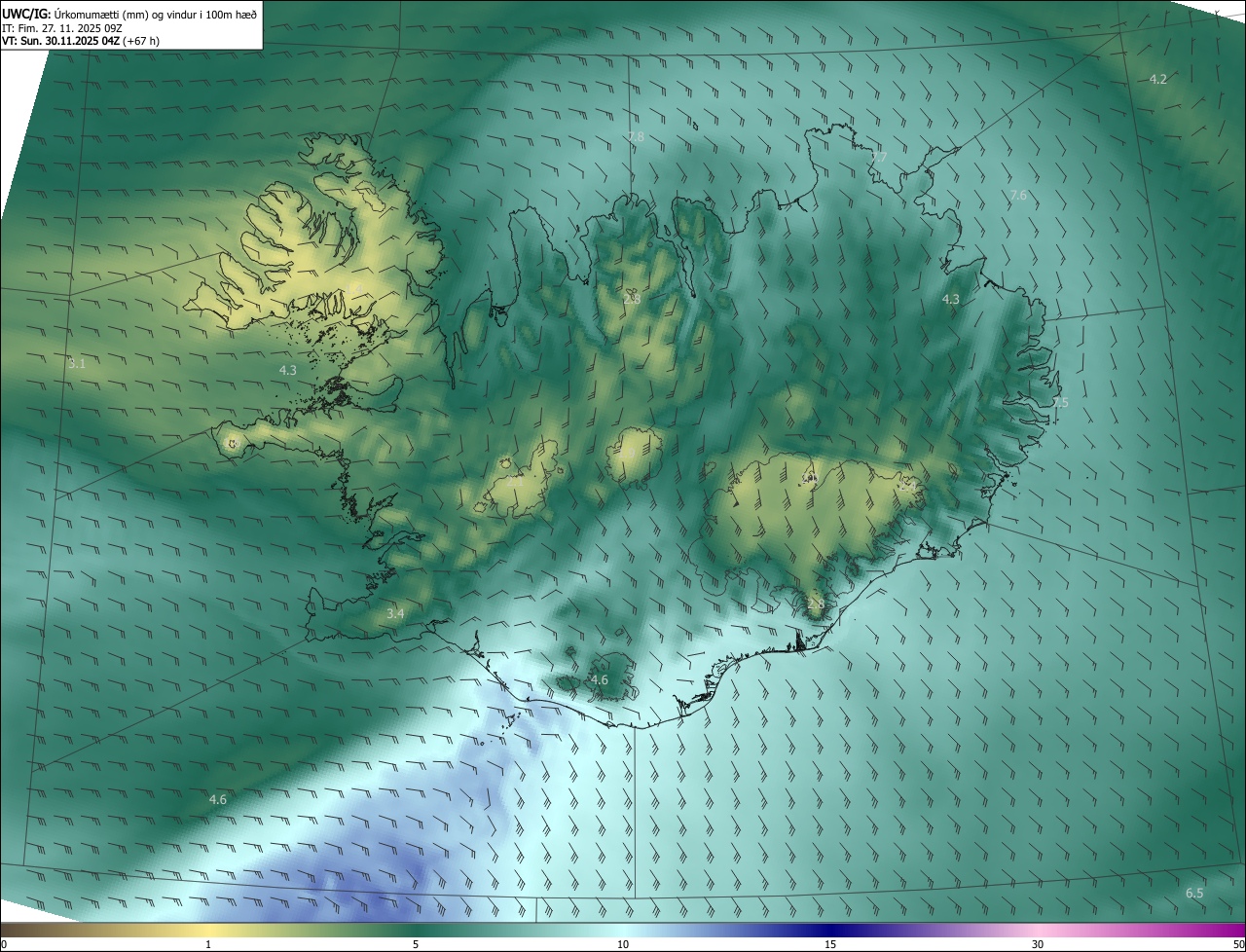Select the 1.9 value label on the glacier
This screenshot has width=1246, height=952.
[627, 453]
